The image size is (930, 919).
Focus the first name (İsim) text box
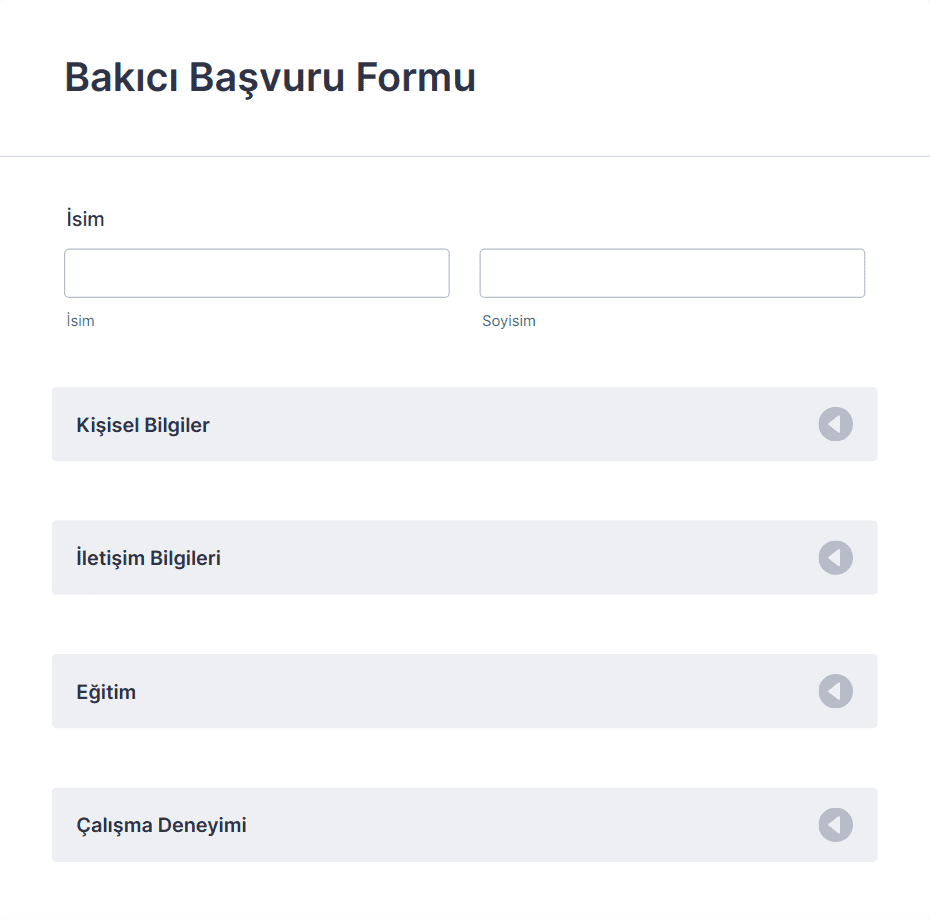pyautogui.click(x=257, y=273)
